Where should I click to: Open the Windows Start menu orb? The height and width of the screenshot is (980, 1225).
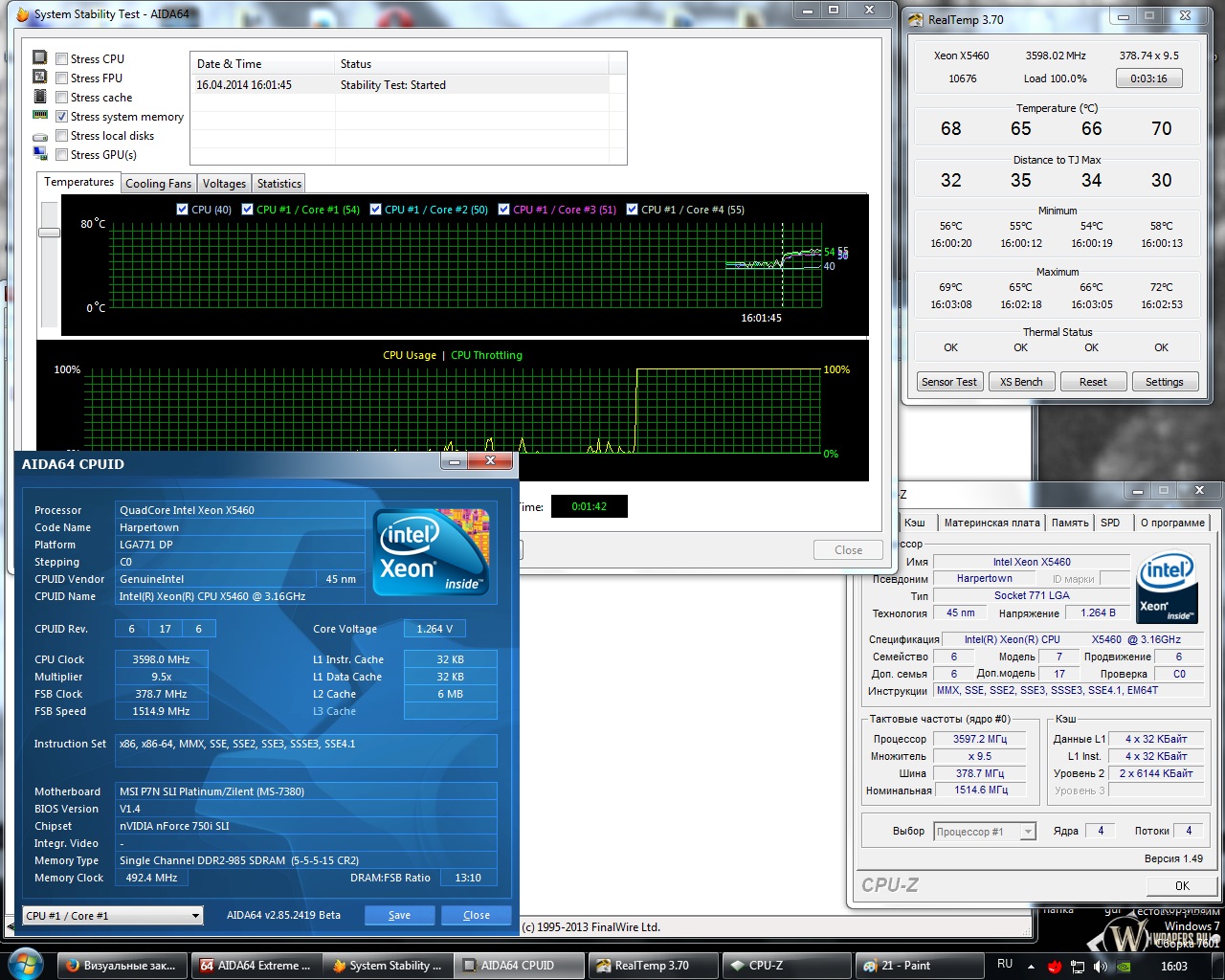[25, 964]
